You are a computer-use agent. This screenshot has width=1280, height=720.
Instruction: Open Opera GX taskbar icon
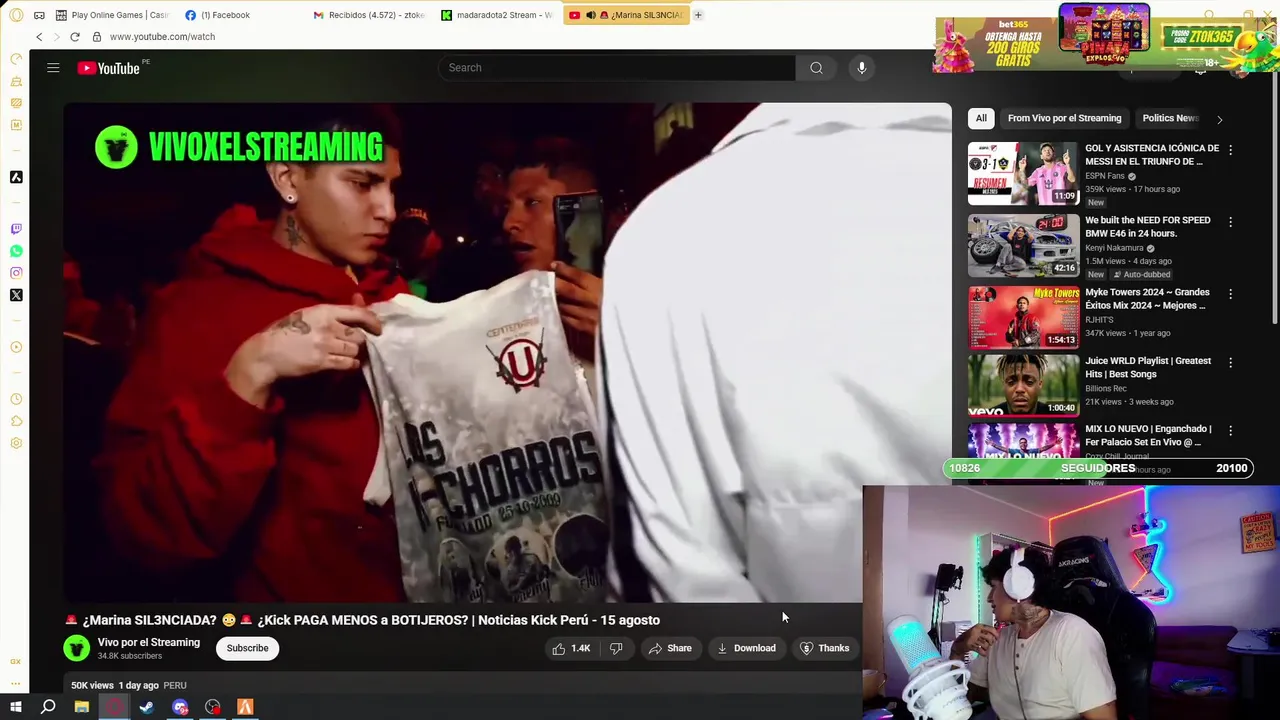(x=114, y=707)
